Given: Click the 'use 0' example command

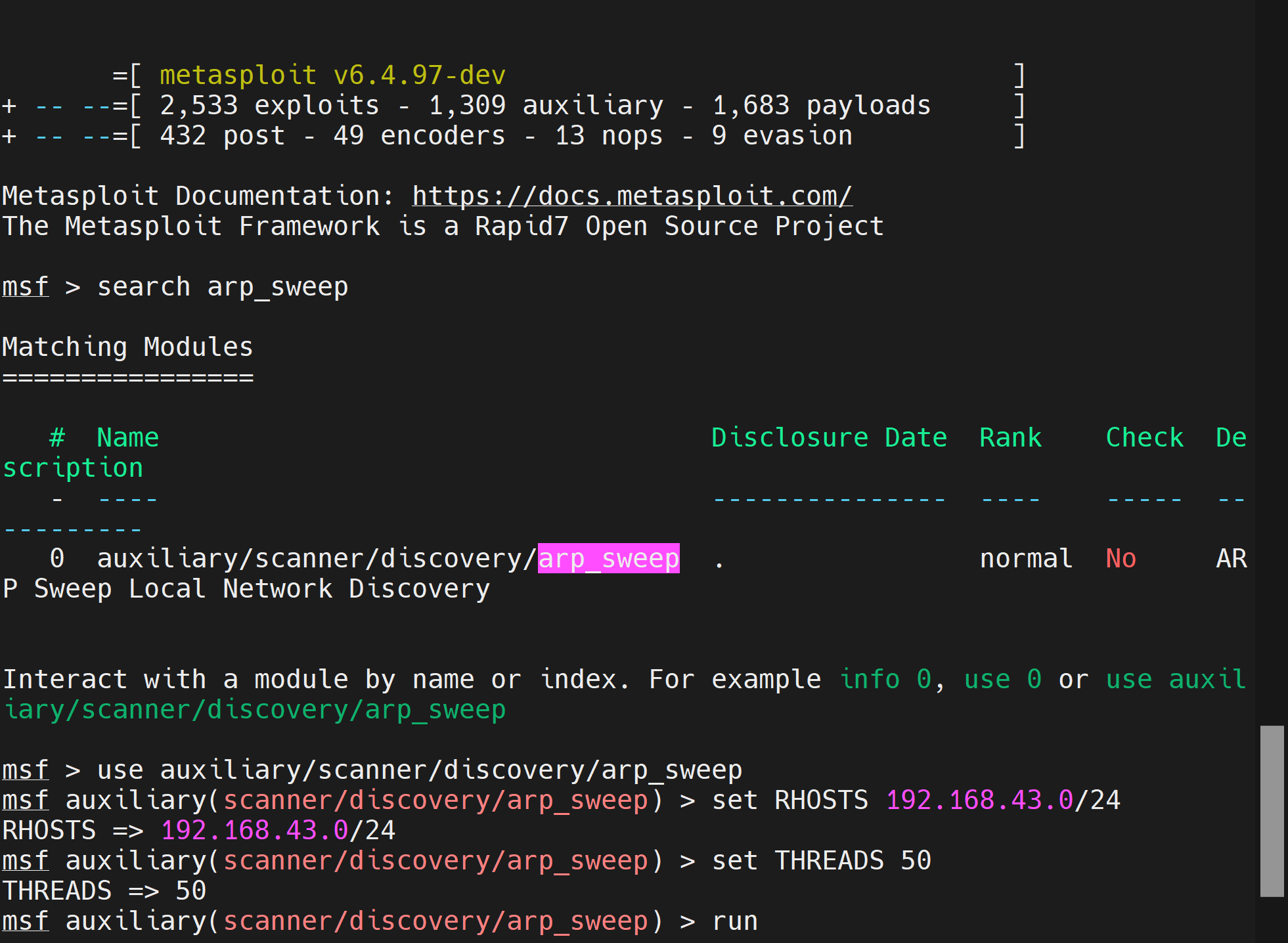Looking at the screenshot, I should (1002, 679).
